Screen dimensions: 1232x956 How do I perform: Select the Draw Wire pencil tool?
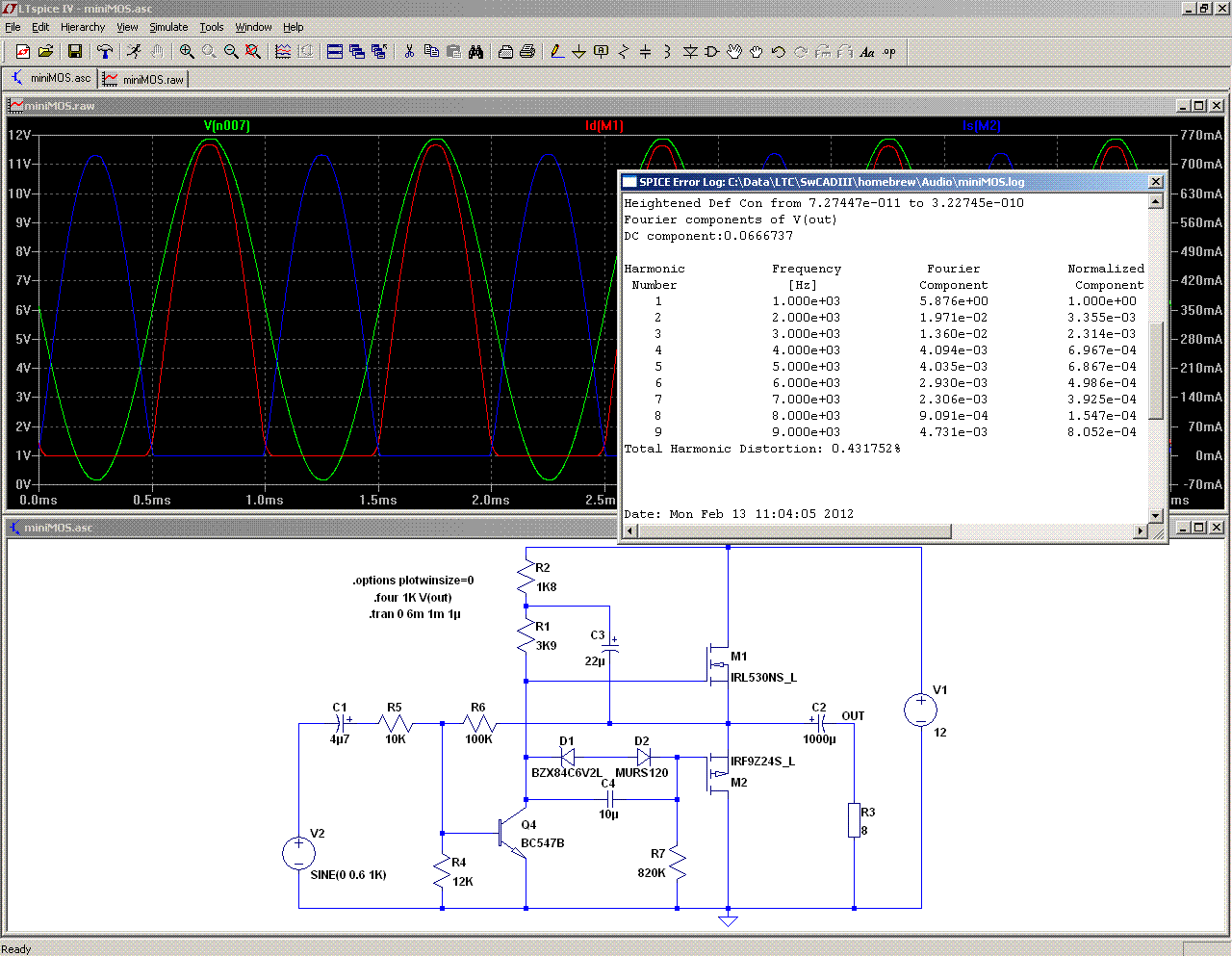click(x=556, y=52)
